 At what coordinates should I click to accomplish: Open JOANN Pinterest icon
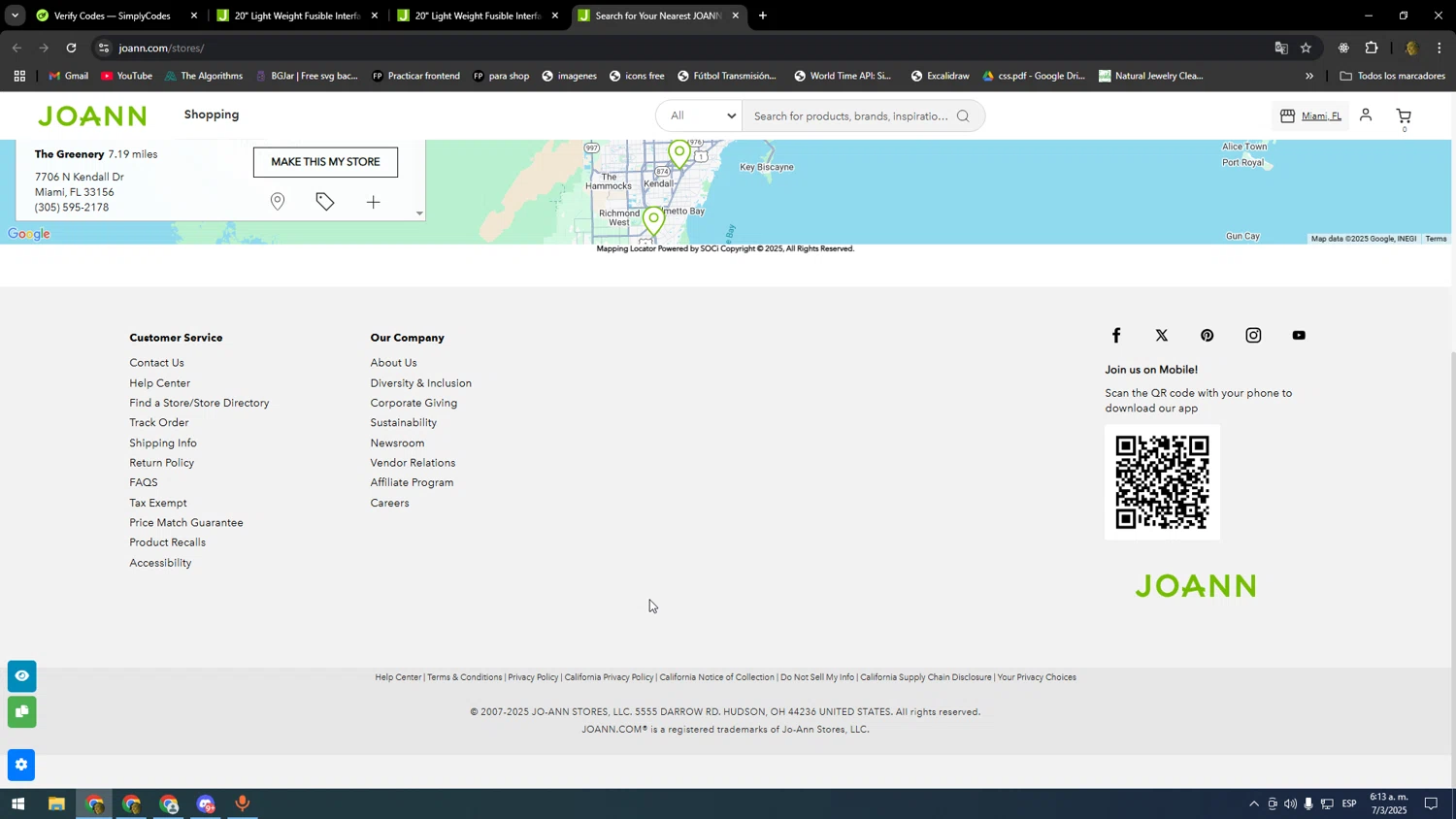click(x=1208, y=336)
